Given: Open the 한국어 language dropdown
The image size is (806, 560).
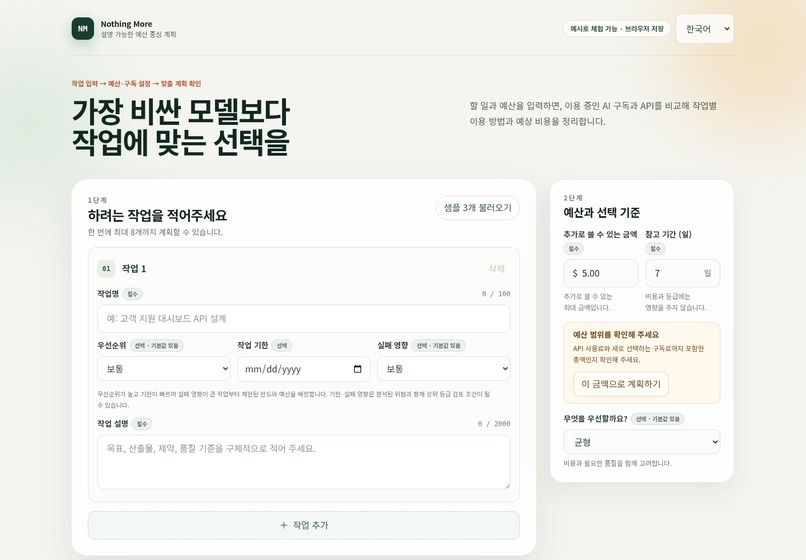Looking at the screenshot, I should [x=705, y=29].
